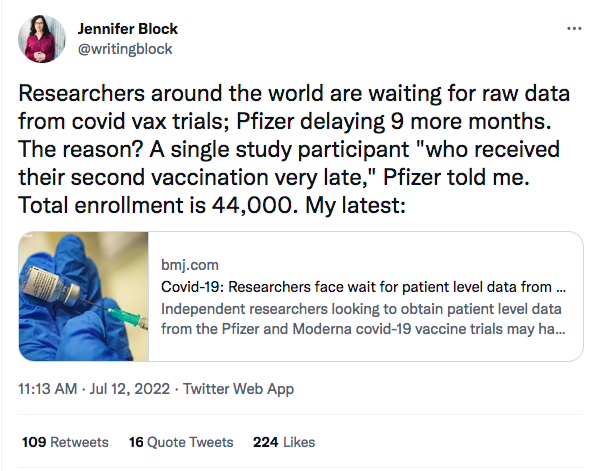
Task: Open the bmj.com domain link
Action: 190,265
